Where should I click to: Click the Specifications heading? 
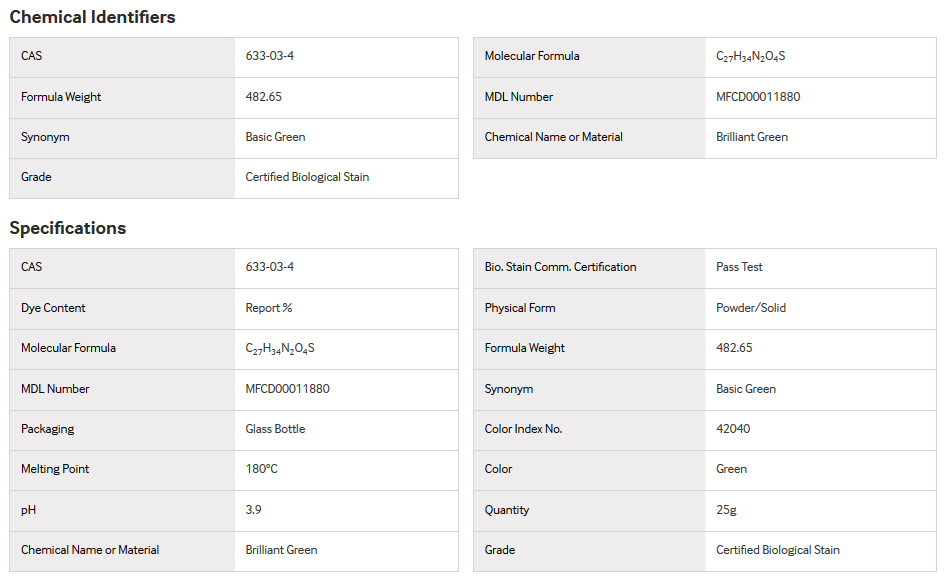pyautogui.click(x=68, y=228)
